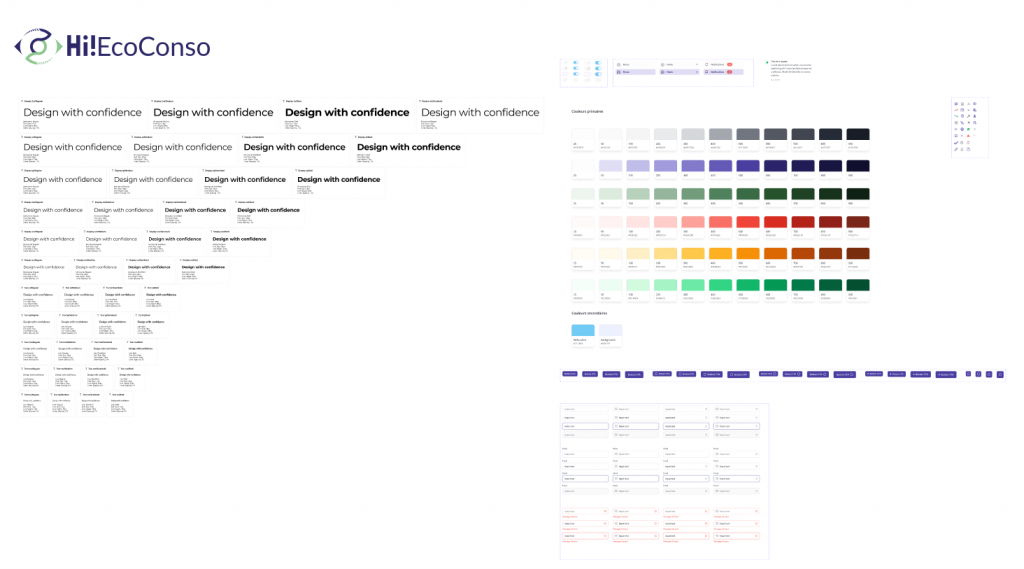Click the purple pencil icon in icon set

tap(956, 149)
